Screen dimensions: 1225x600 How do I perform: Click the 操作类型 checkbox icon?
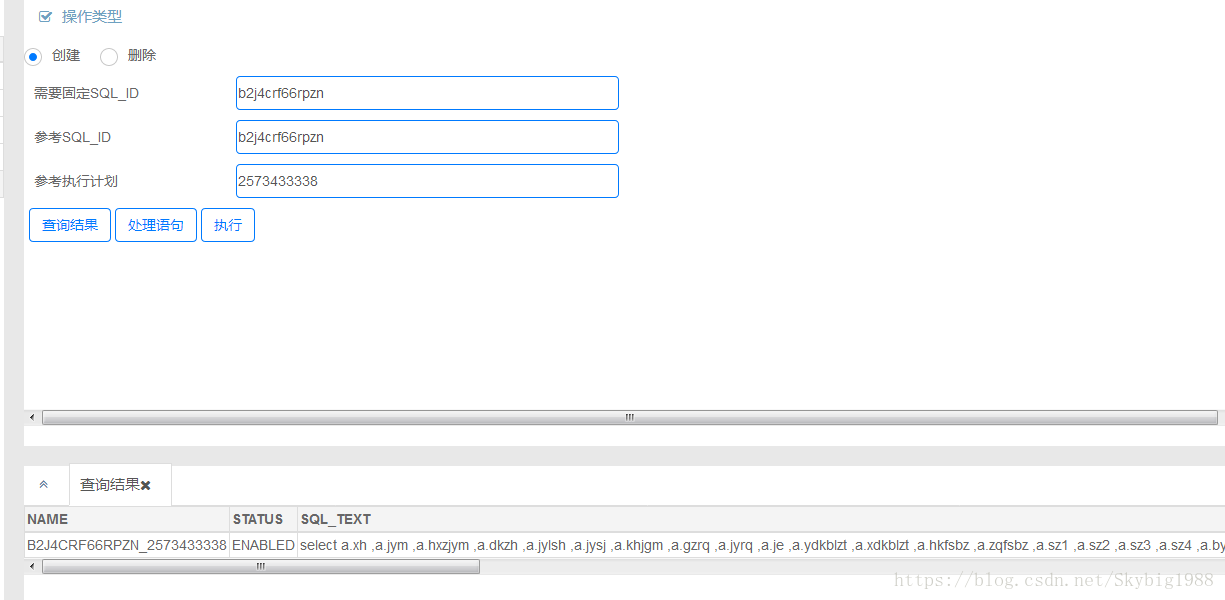[x=45, y=16]
